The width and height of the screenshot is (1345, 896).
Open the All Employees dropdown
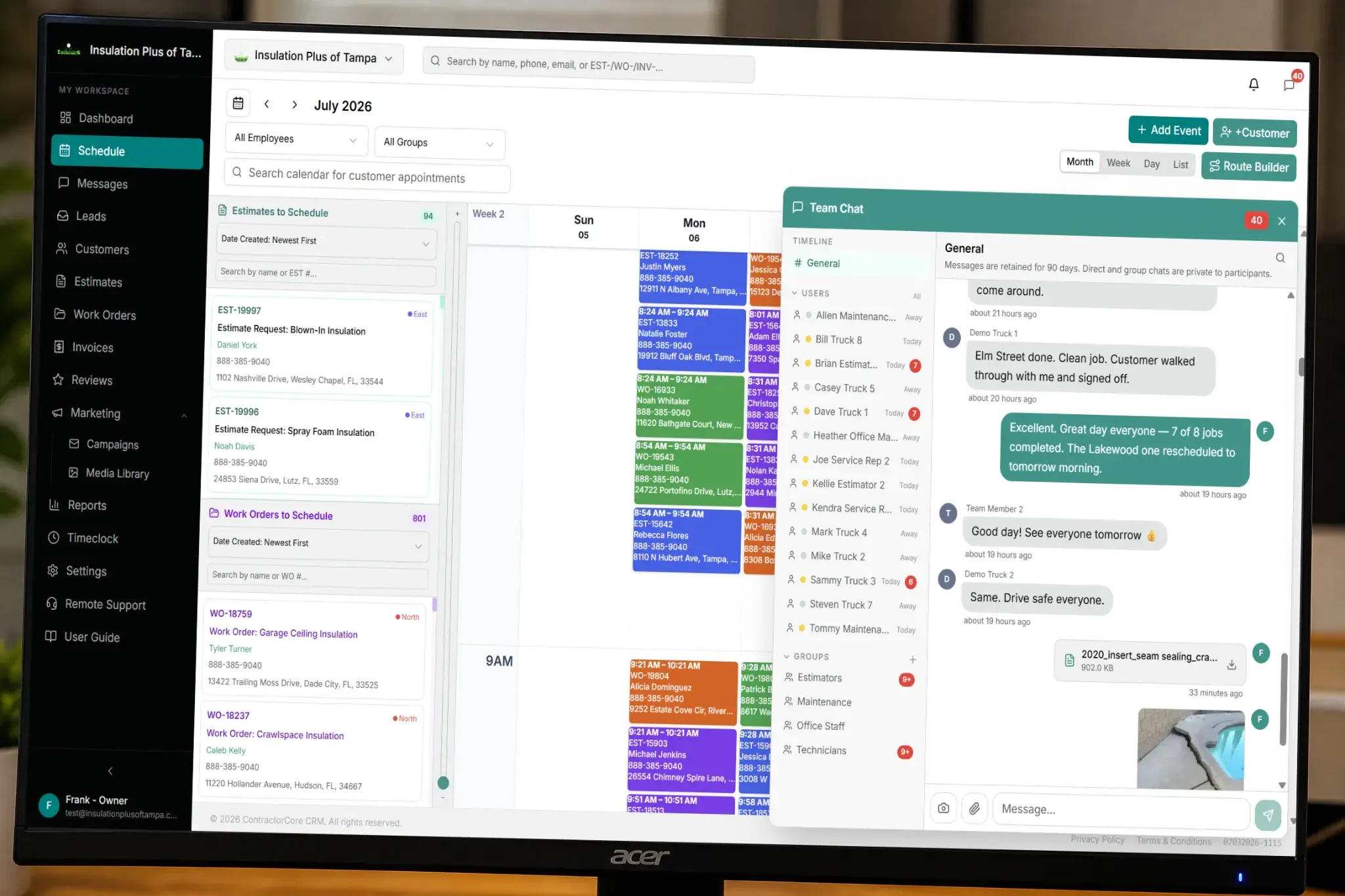pos(296,139)
